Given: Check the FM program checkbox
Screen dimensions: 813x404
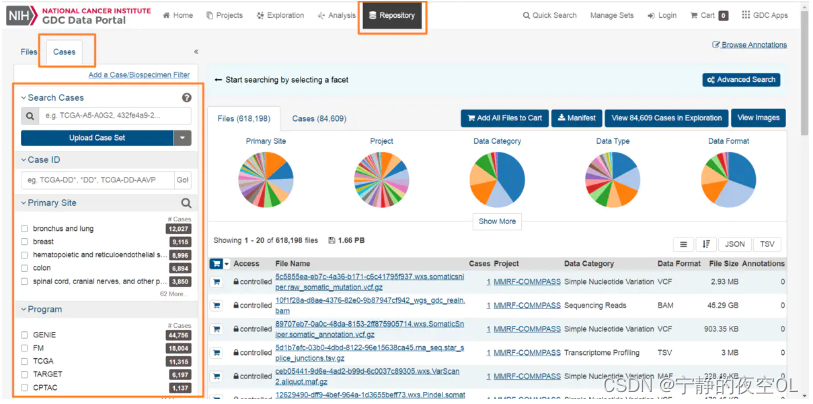Looking at the screenshot, I should [24, 348].
